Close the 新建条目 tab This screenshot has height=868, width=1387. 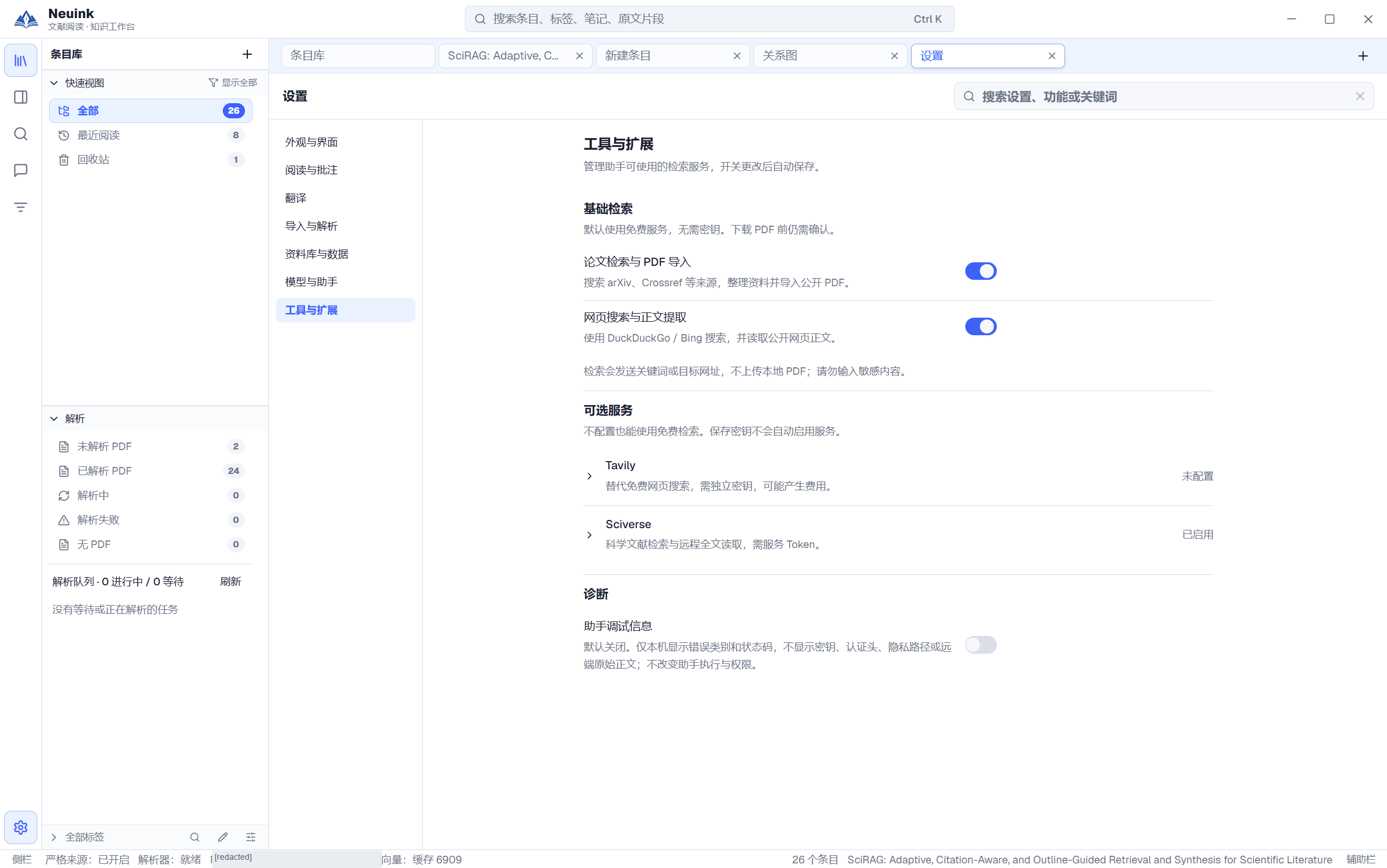click(x=737, y=56)
